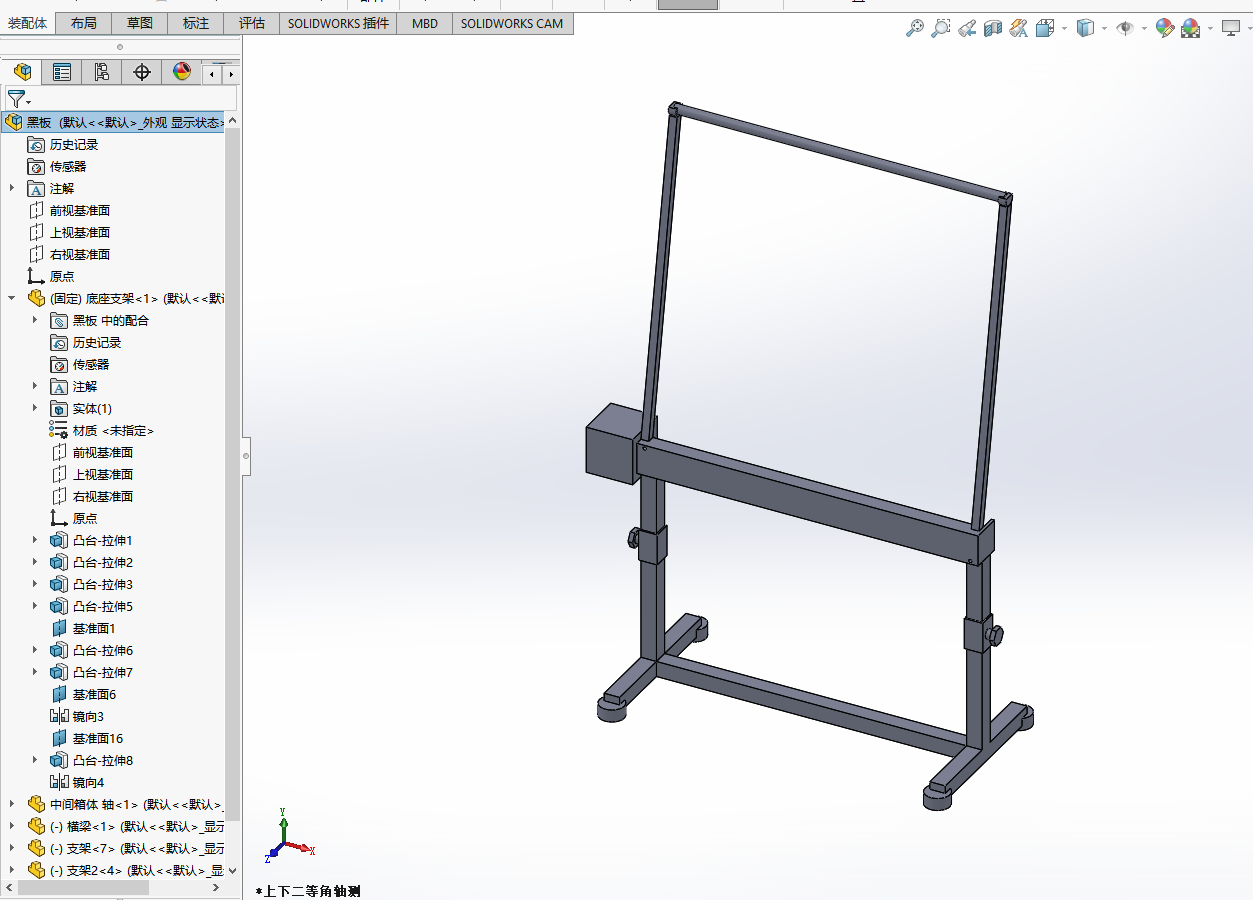This screenshot has height=900, width=1253.
Task: Expand the 凸台-拉伸1 feature
Action: pyautogui.click(x=35, y=541)
